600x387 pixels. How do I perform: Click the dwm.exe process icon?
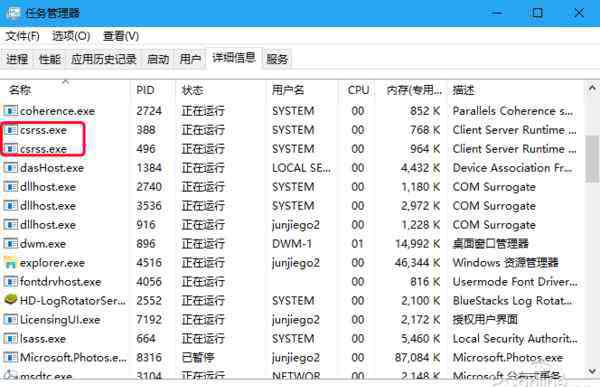pyautogui.click(x=10, y=244)
